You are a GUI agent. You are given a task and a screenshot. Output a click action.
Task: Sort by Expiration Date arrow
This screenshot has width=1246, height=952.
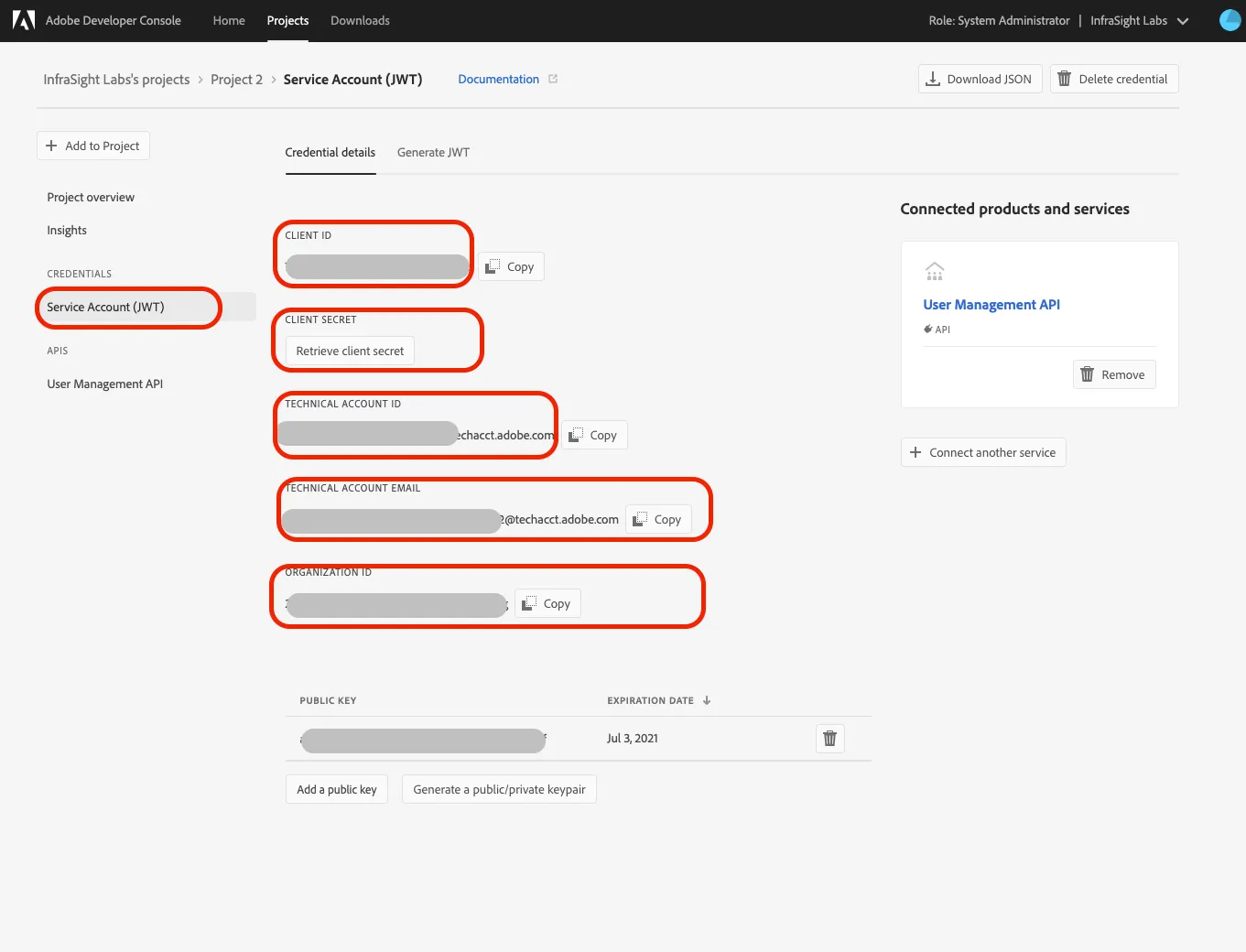(x=707, y=700)
